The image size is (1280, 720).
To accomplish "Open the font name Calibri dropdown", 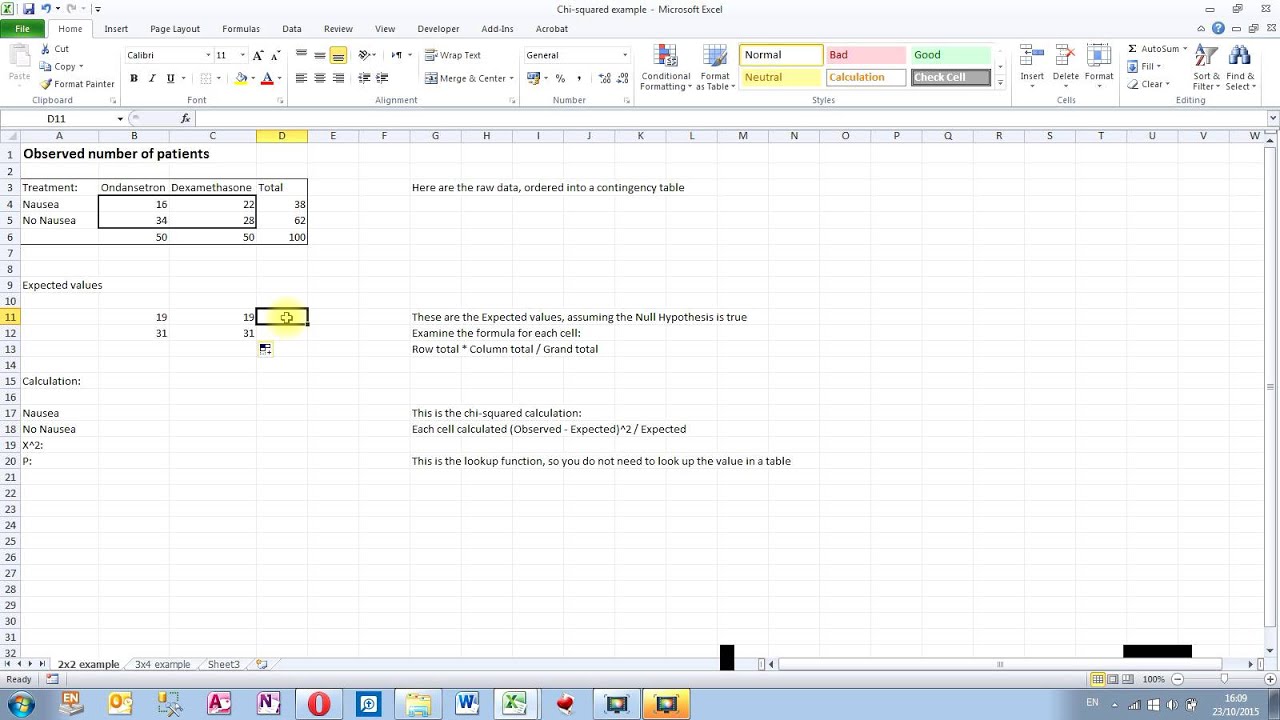I will coord(208,55).
